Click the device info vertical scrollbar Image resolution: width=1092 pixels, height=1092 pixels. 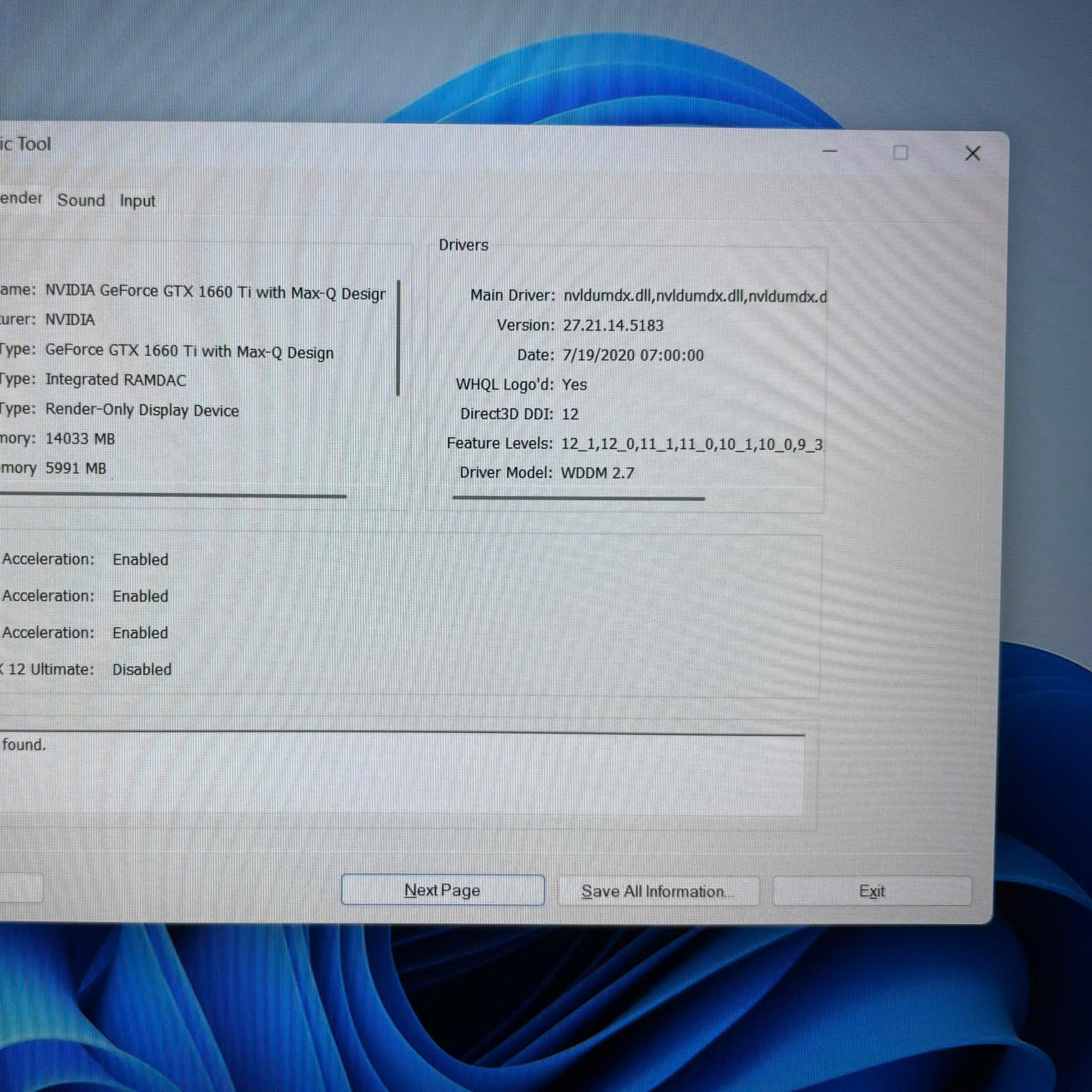pos(399,338)
